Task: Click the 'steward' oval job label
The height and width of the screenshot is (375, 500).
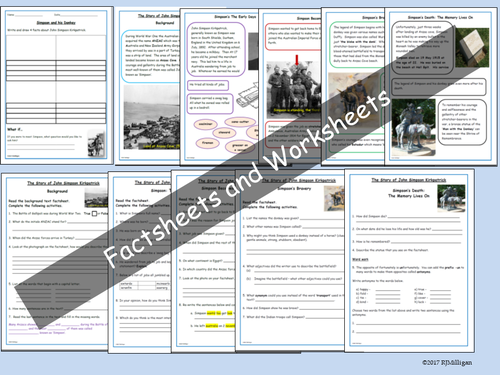Action: coord(224,132)
